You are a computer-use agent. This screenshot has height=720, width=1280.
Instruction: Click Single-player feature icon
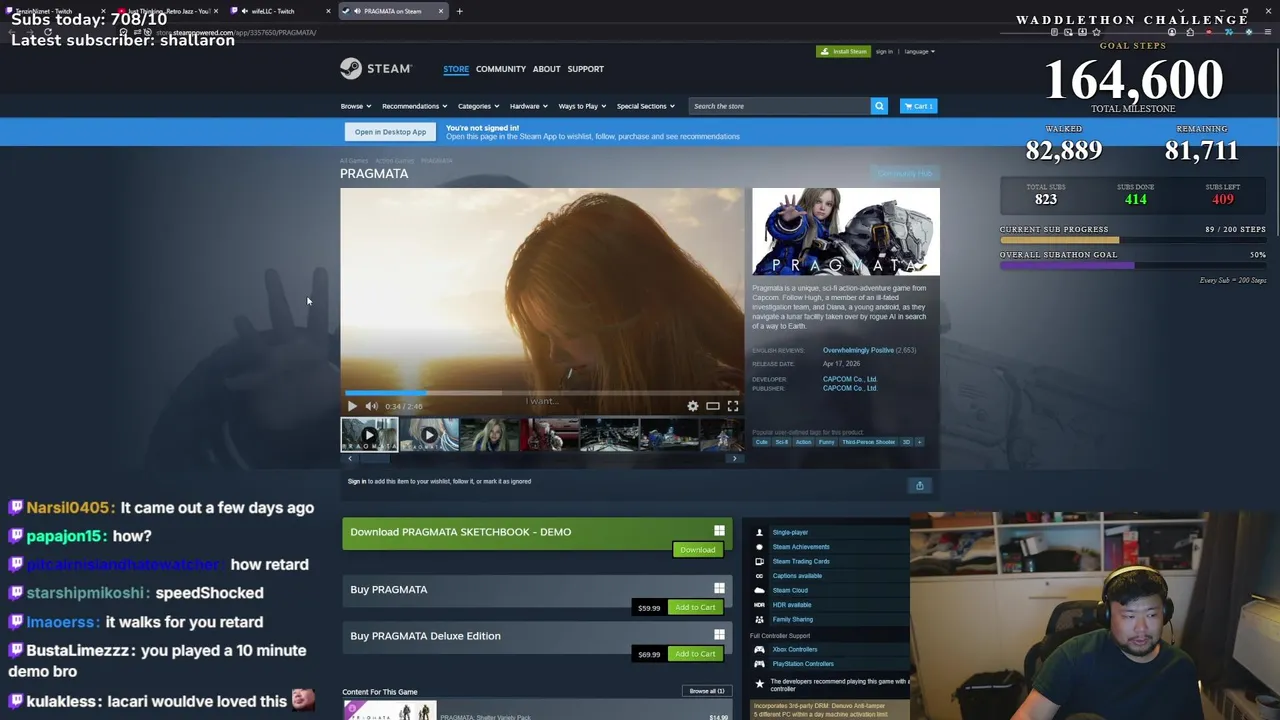759,532
